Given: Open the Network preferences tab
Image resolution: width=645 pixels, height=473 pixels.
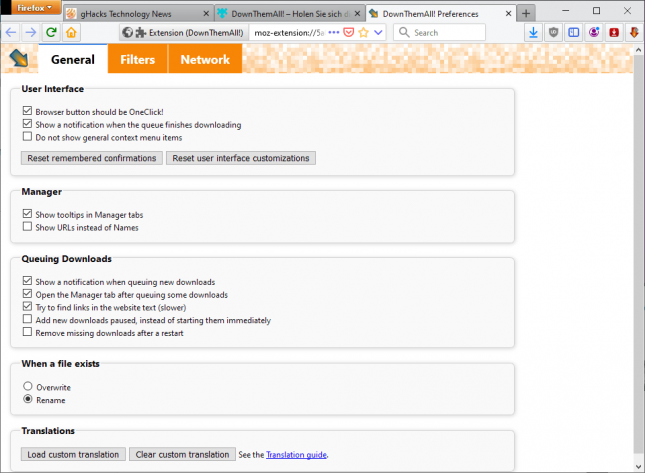Looking at the screenshot, I should pos(205,59).
